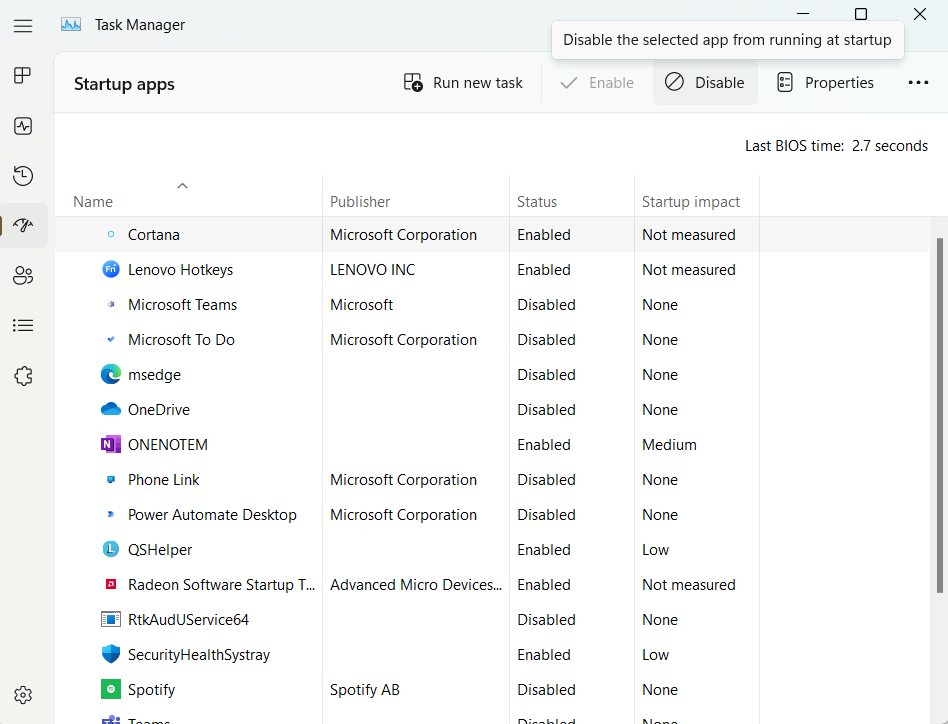Click Run new task button

click(x=463, y=83)
